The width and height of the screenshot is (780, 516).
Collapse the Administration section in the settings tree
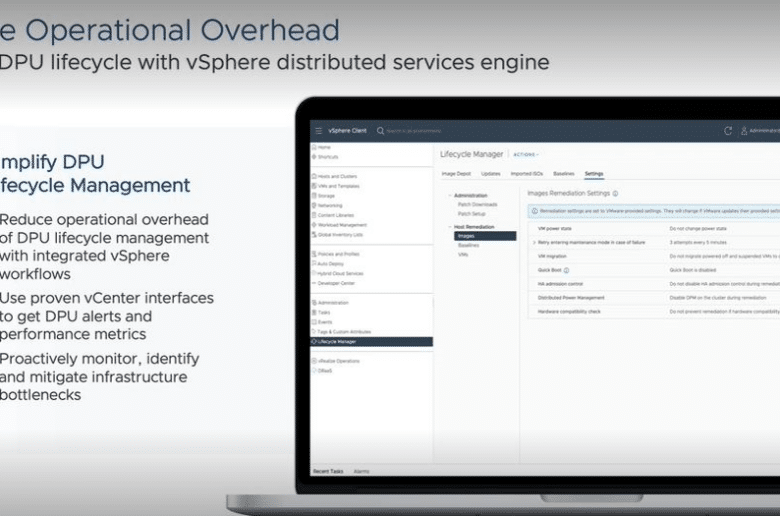tap(450, 196)
